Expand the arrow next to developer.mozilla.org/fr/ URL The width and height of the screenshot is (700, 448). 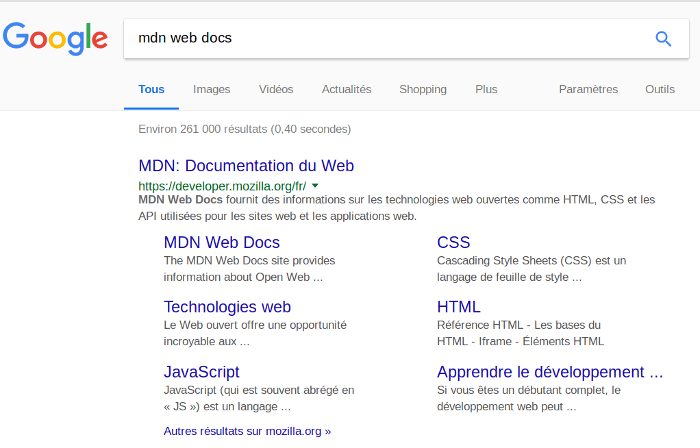click(315, 186)
